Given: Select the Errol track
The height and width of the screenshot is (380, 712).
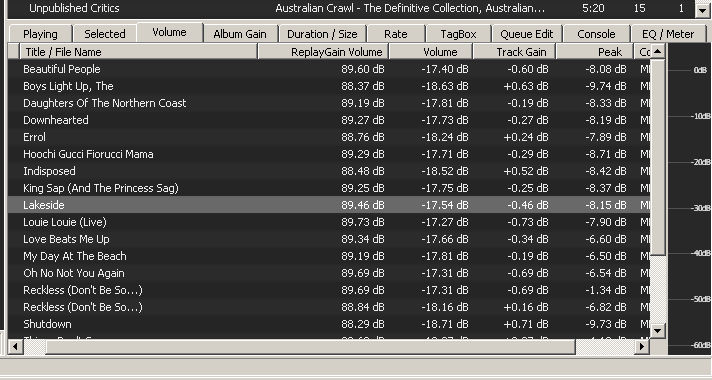Looking at the screenshot, I should 329,137.
